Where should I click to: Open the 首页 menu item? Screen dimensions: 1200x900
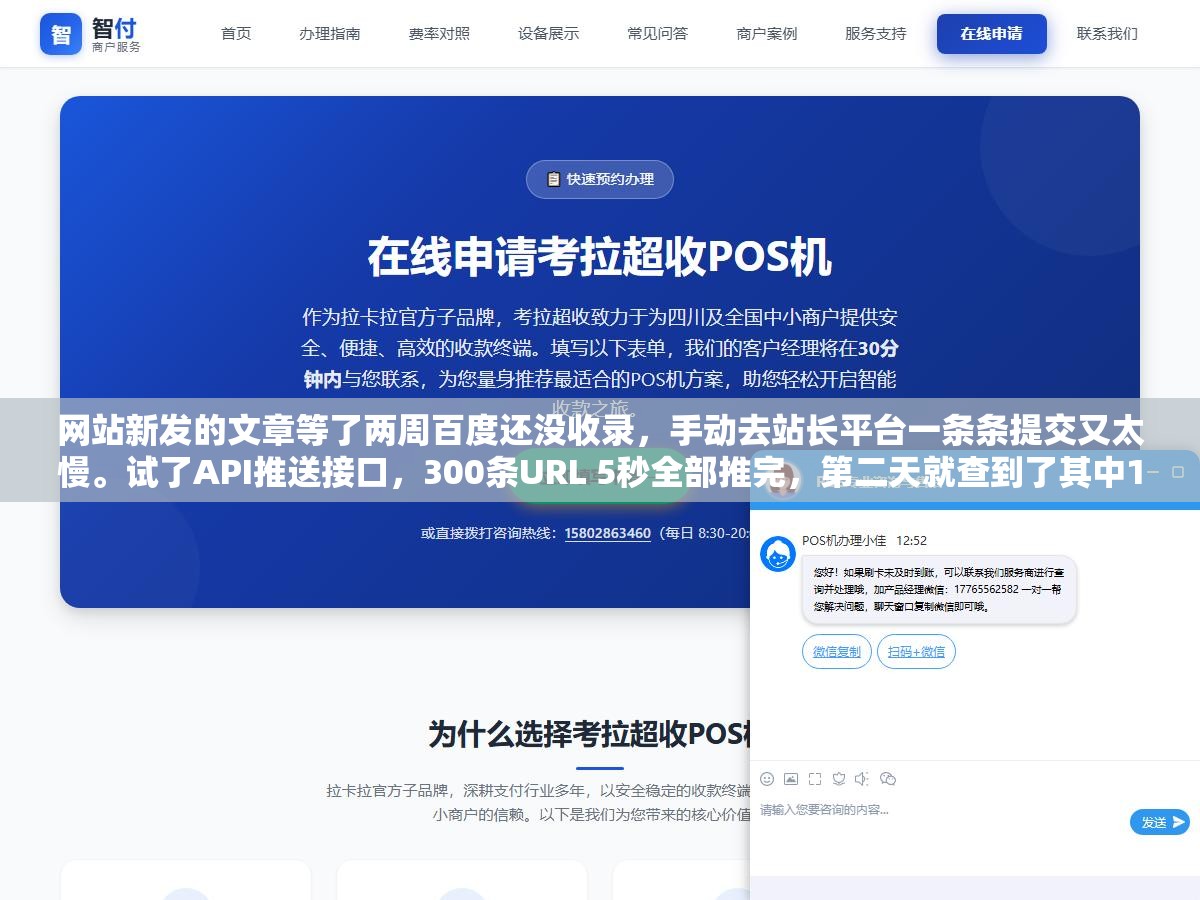pyautogui.click(x=236, y=33)
